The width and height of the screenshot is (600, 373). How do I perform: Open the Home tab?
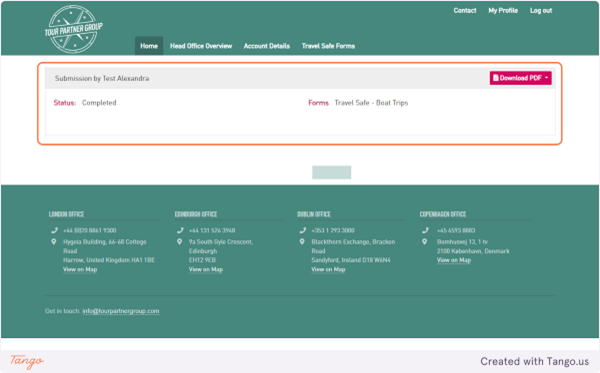(149, 46)
